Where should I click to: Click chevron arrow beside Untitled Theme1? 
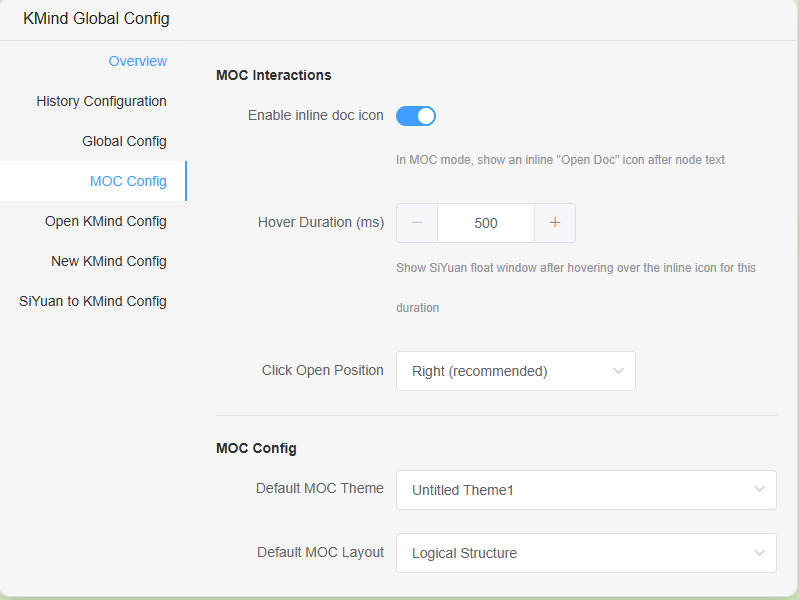click(759, 490)
